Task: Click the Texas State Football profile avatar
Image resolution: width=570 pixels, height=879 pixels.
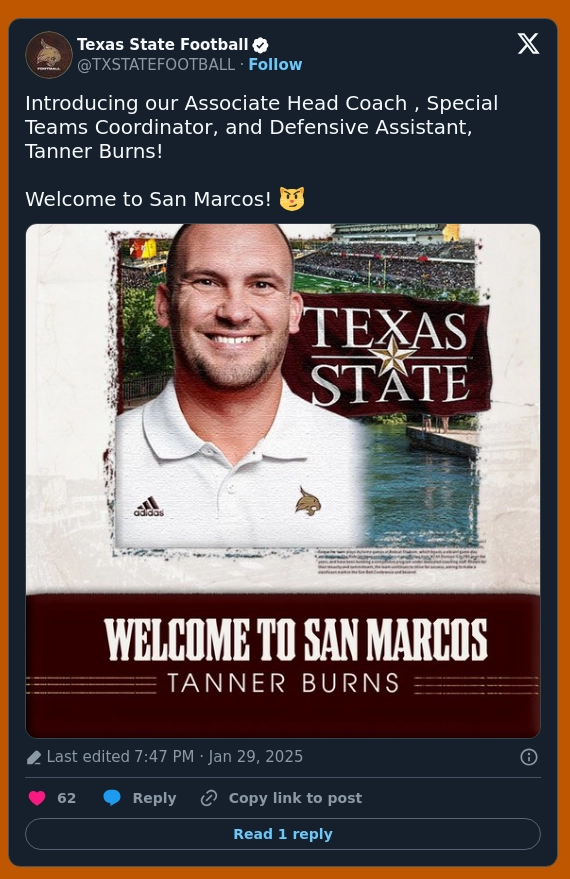Action: 49,55
